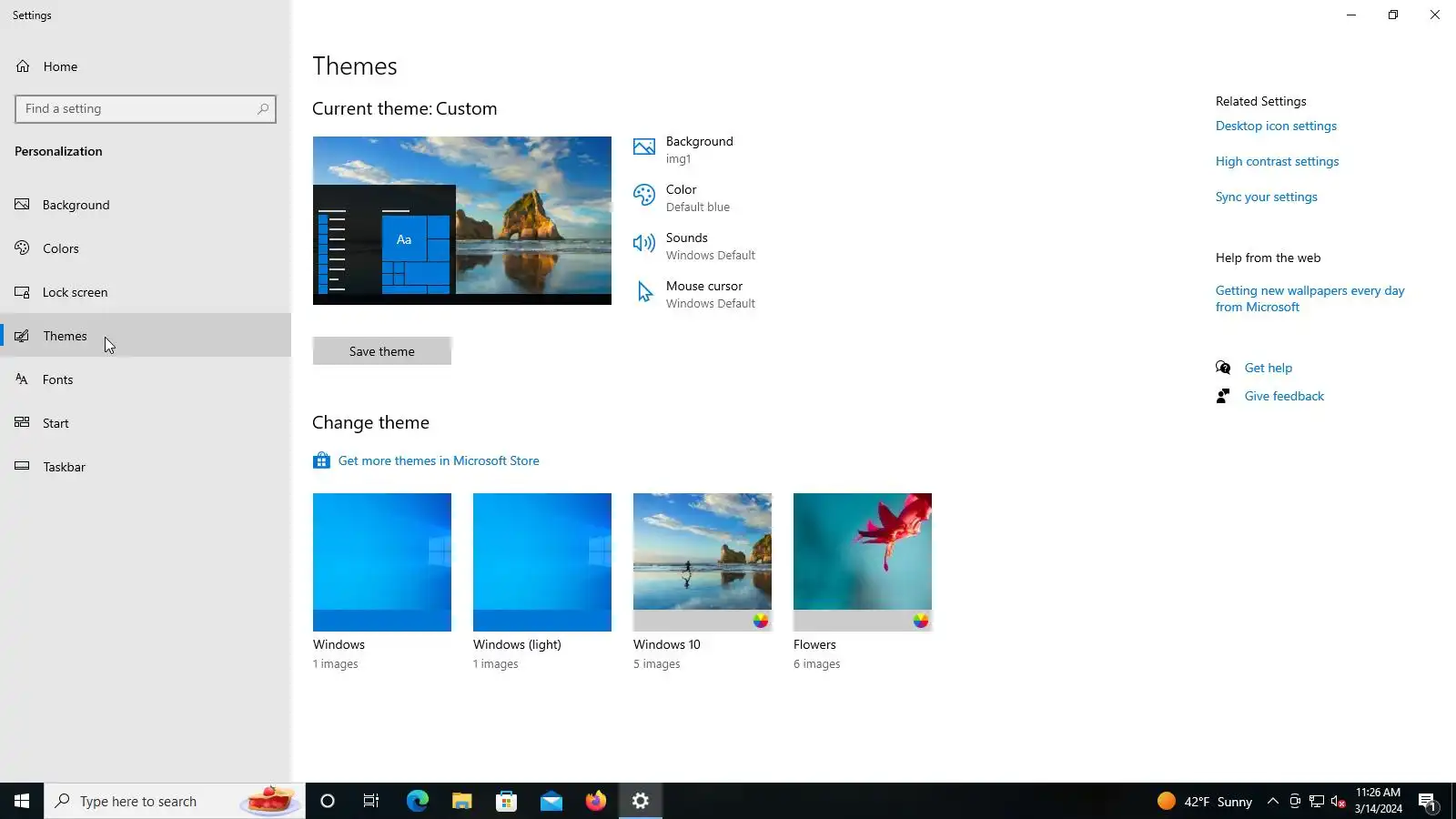
Task: Open the Mail app from taskbar
Action: pos(551,801)
